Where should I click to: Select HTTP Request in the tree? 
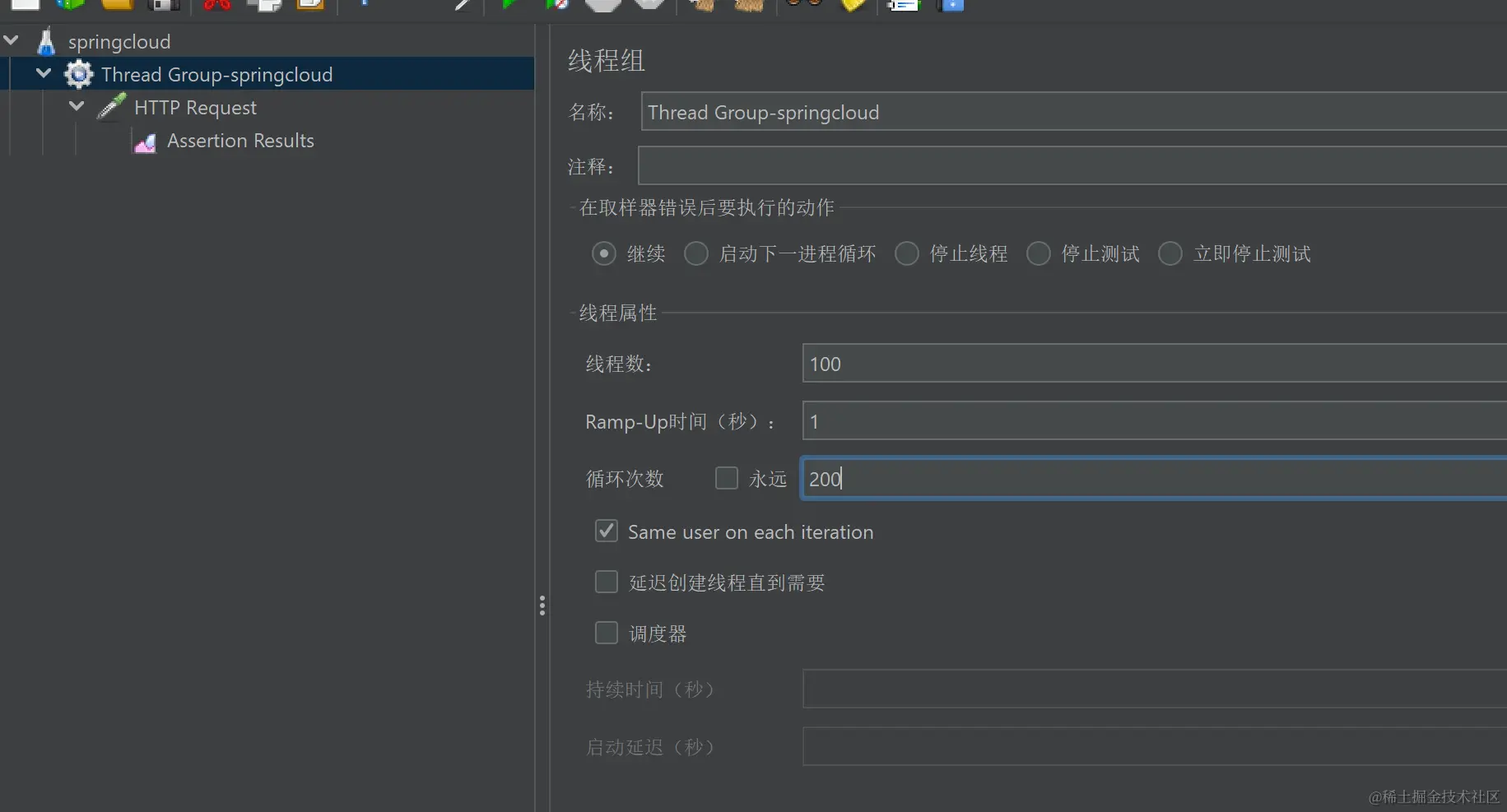pyautogui.click(x=195, y=108)
